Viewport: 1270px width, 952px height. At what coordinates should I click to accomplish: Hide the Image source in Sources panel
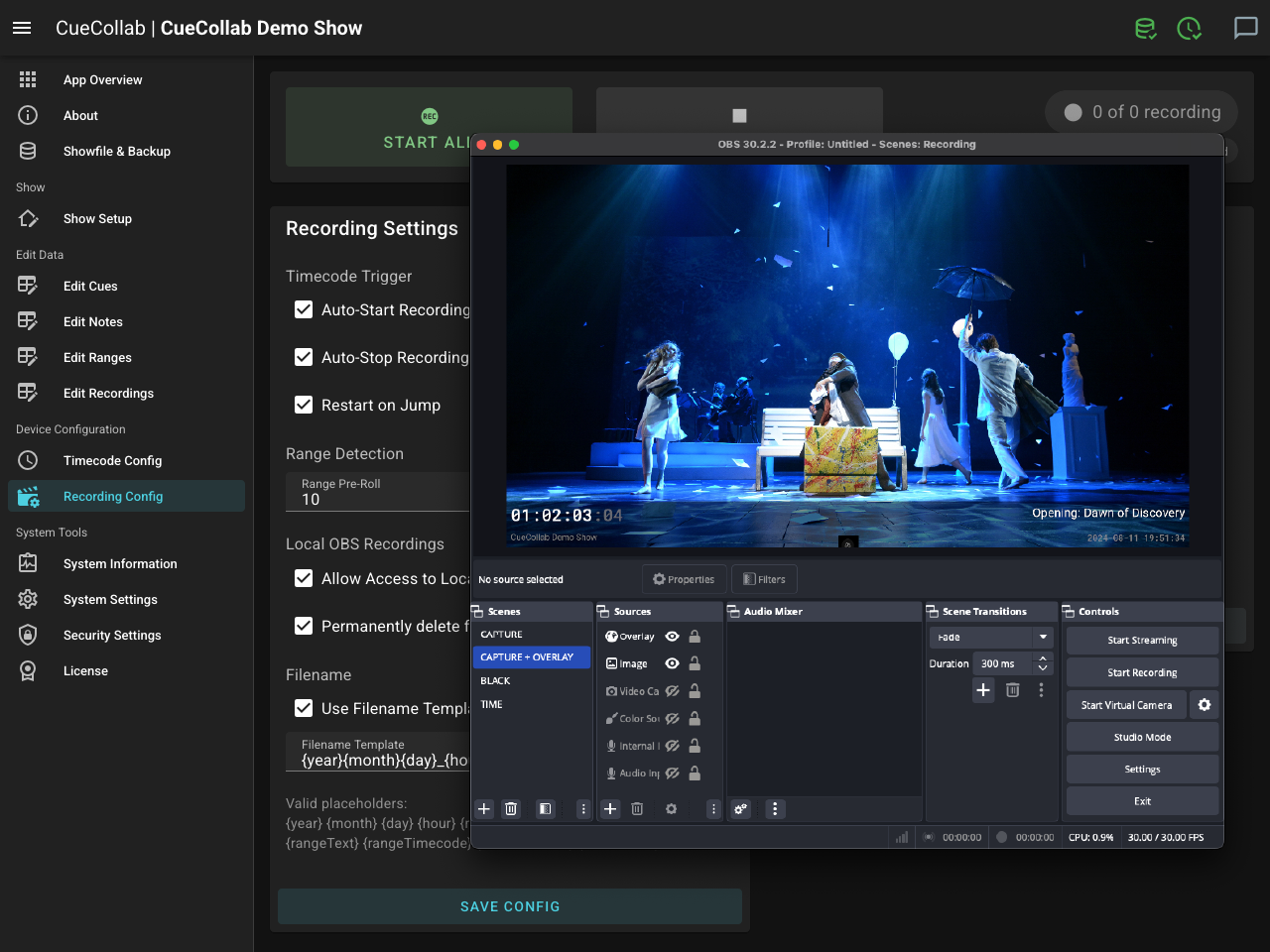[672, 663]
